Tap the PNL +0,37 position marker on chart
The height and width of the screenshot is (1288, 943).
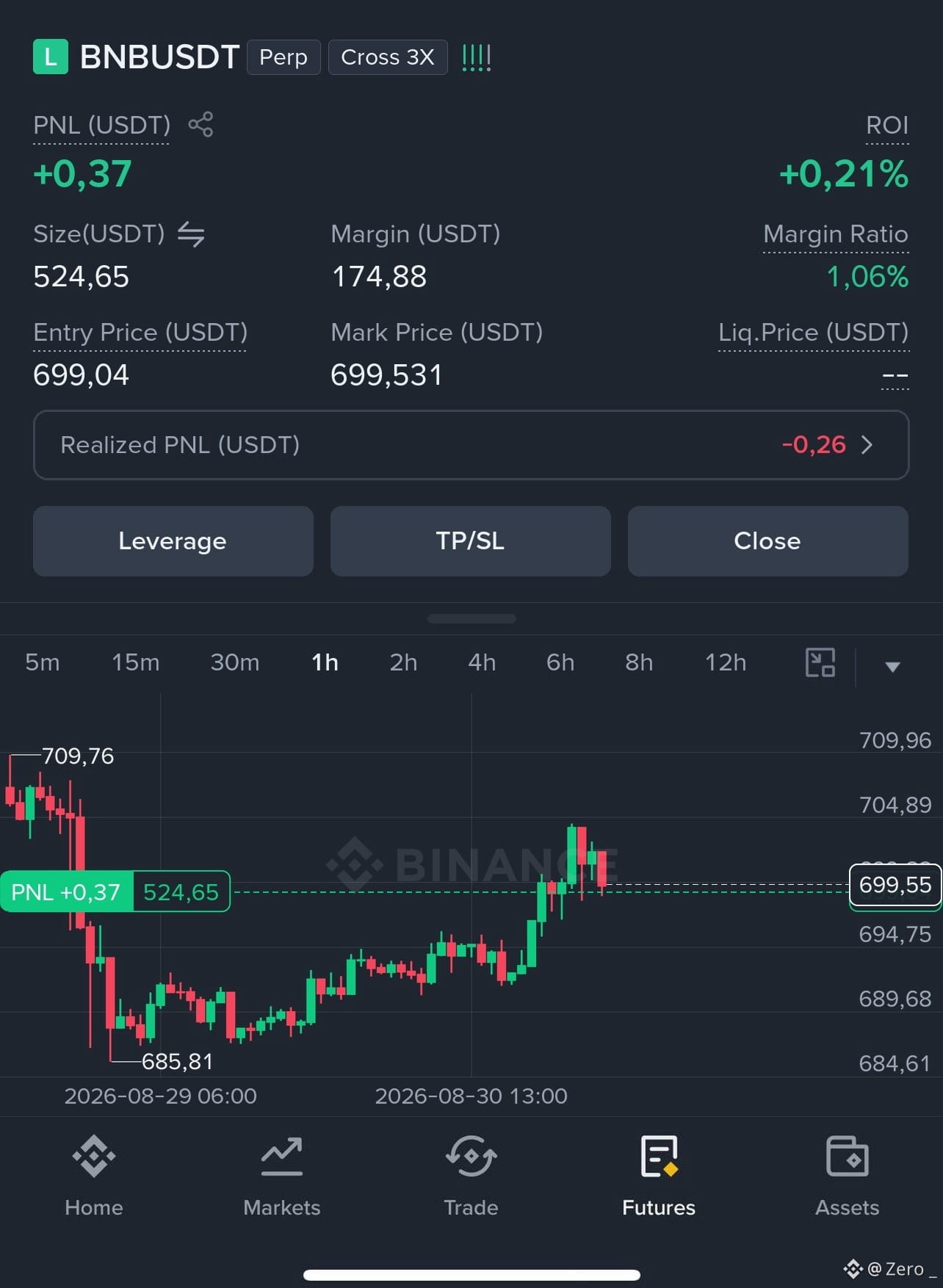click(66, 892)
